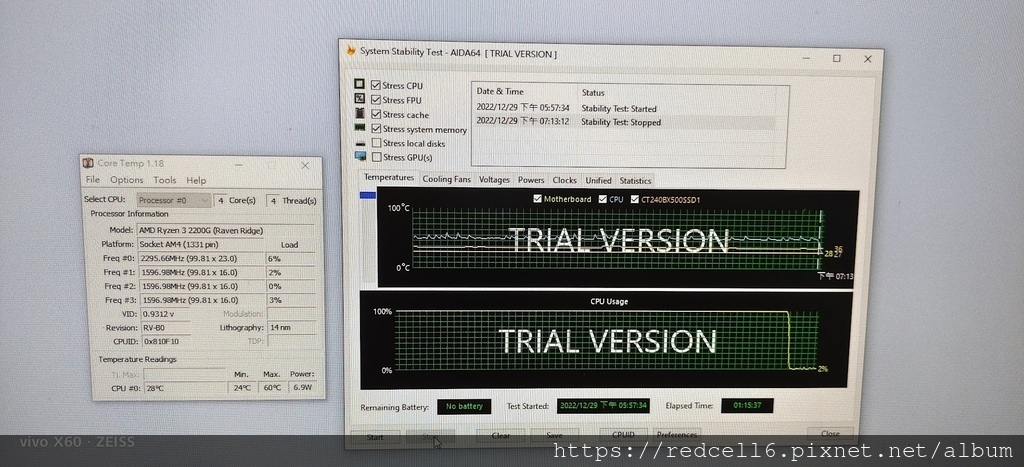Click the CPUID button in AIDA64
Image resolution: width=1024 pixels, height=467 pixels.
click(624, 435)
